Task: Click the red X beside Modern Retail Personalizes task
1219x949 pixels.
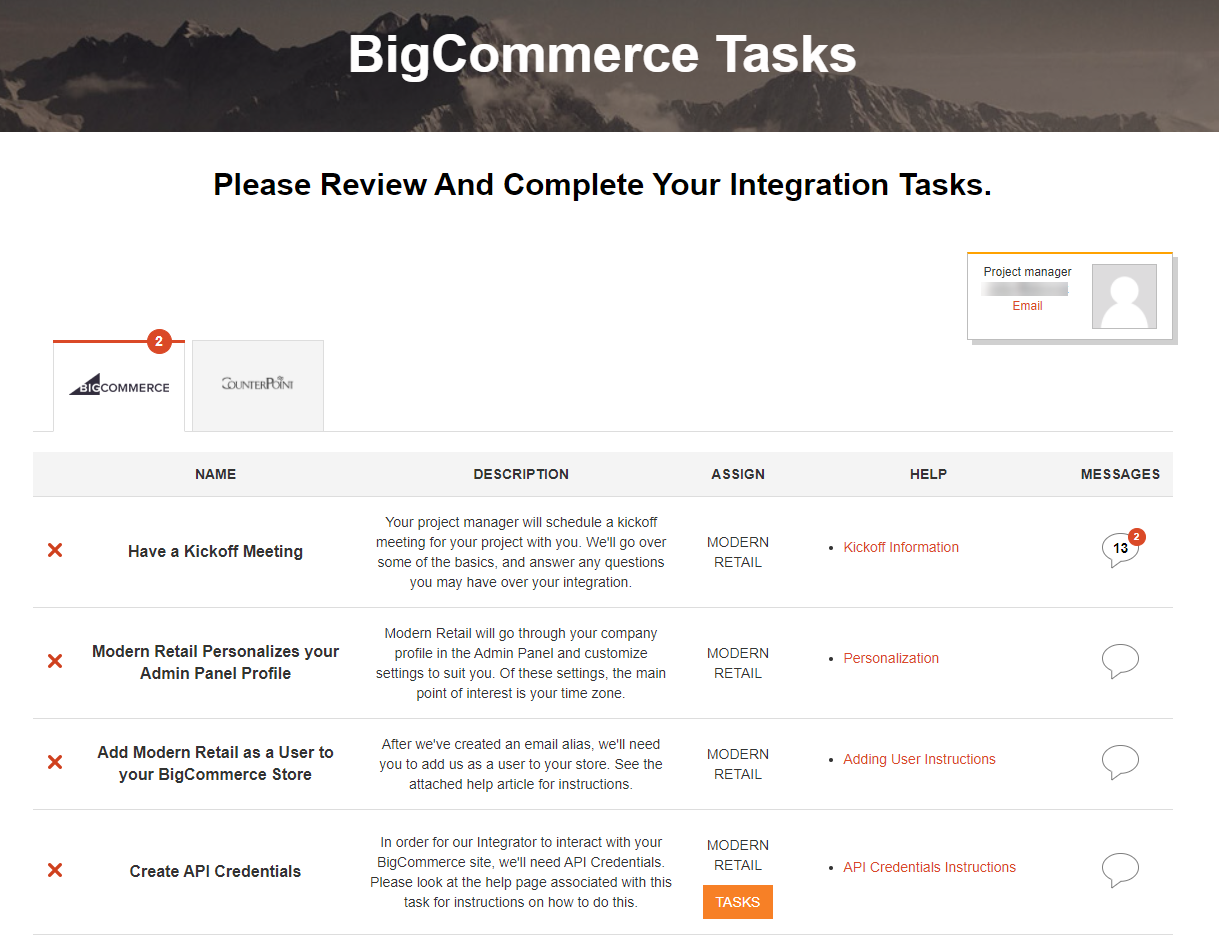Action: pos(55,661)
